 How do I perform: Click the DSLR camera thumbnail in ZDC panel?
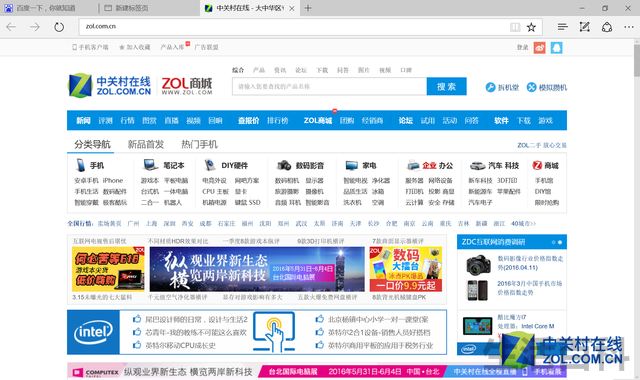(478, 264)
